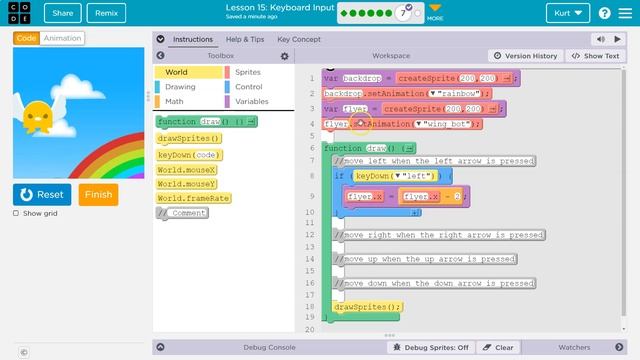
Task: Enable Show grid checkbox
Action: click(16, 213)
